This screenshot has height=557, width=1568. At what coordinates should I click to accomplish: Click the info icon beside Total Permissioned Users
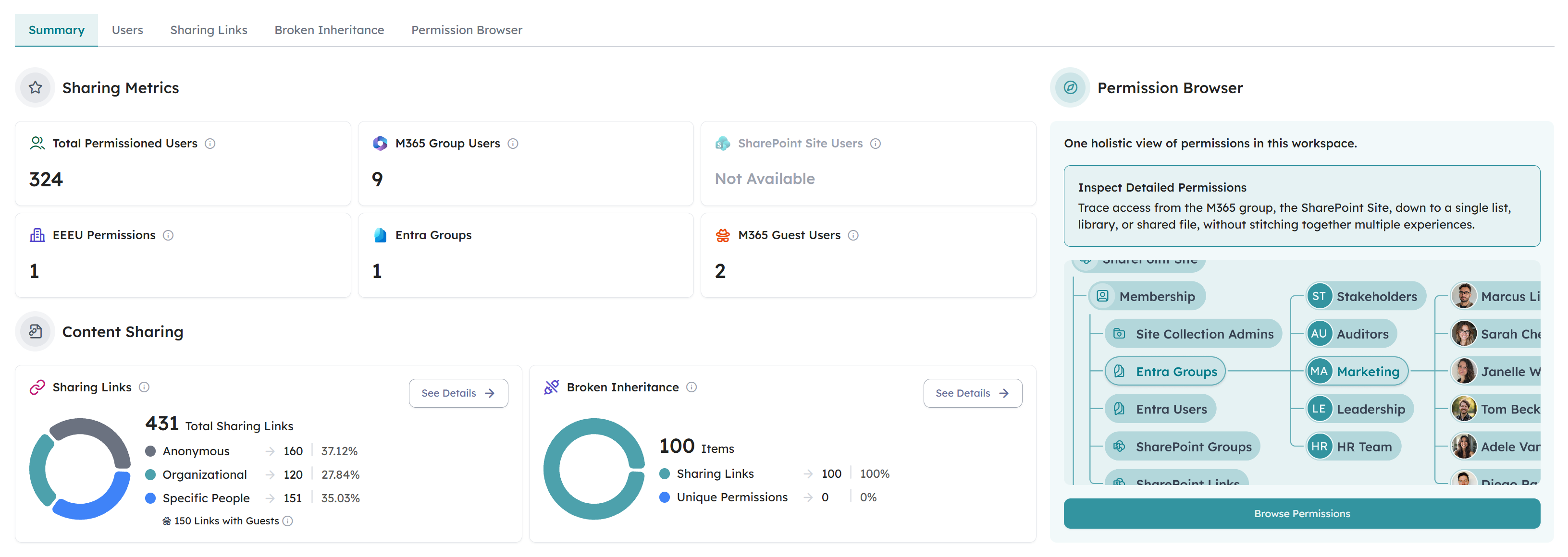pos(210,144)
